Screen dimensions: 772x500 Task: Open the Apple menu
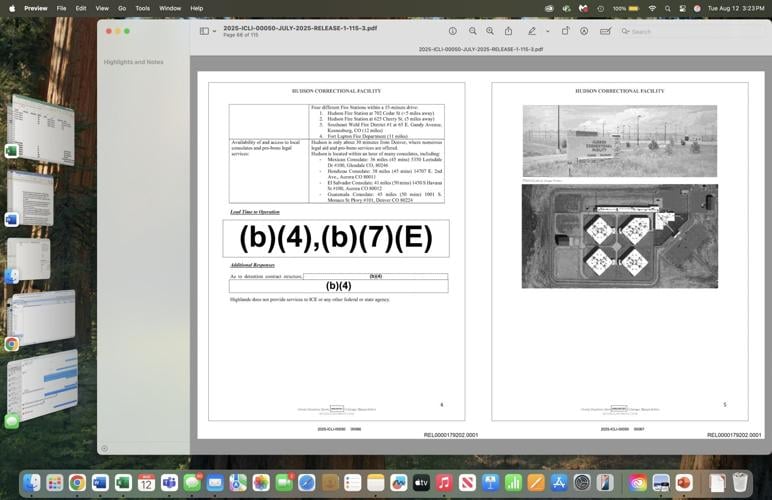pos(12,8)
